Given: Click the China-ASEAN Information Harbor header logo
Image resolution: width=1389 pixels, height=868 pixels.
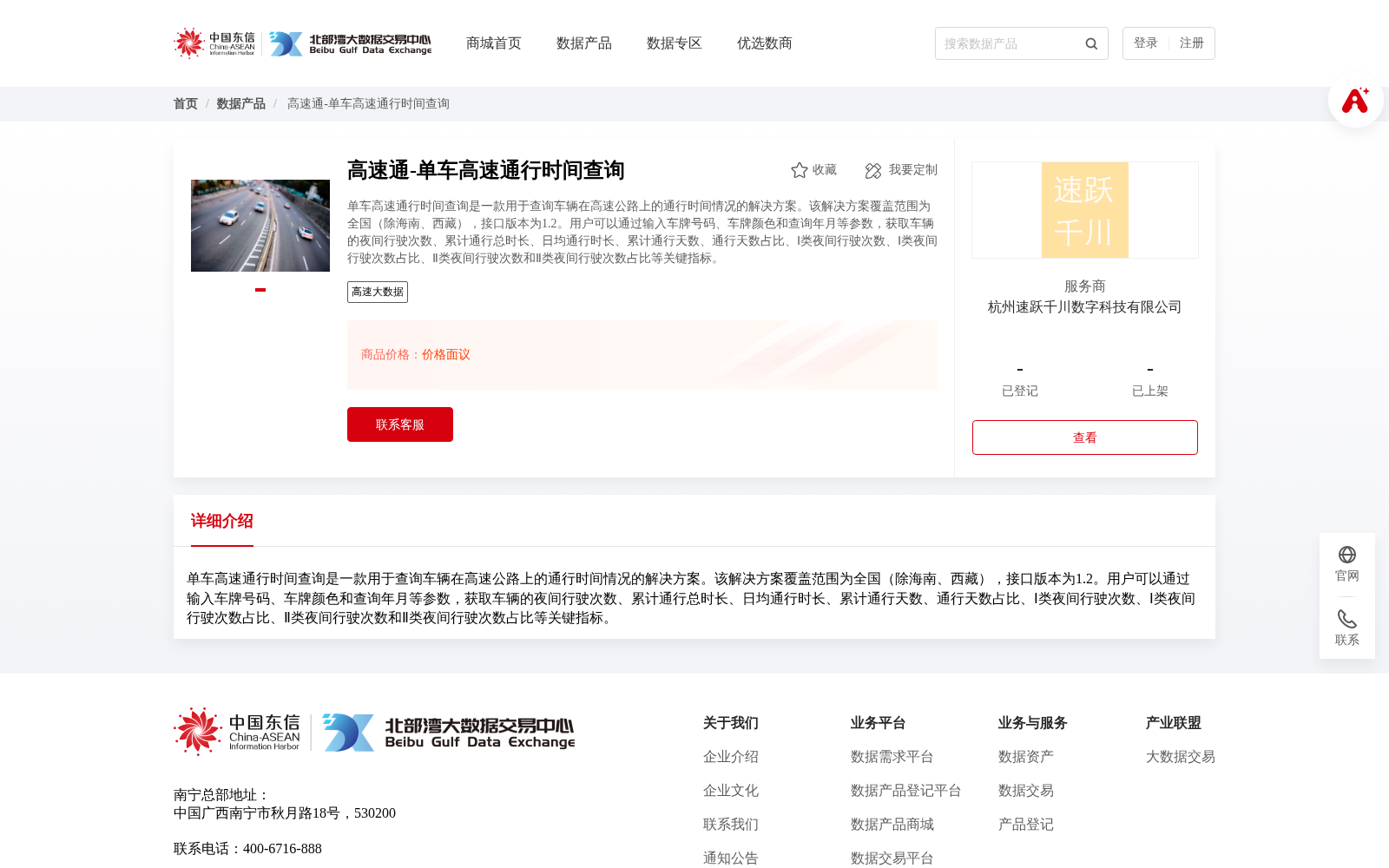Looking at the screenshot, I should click(214, 43).
